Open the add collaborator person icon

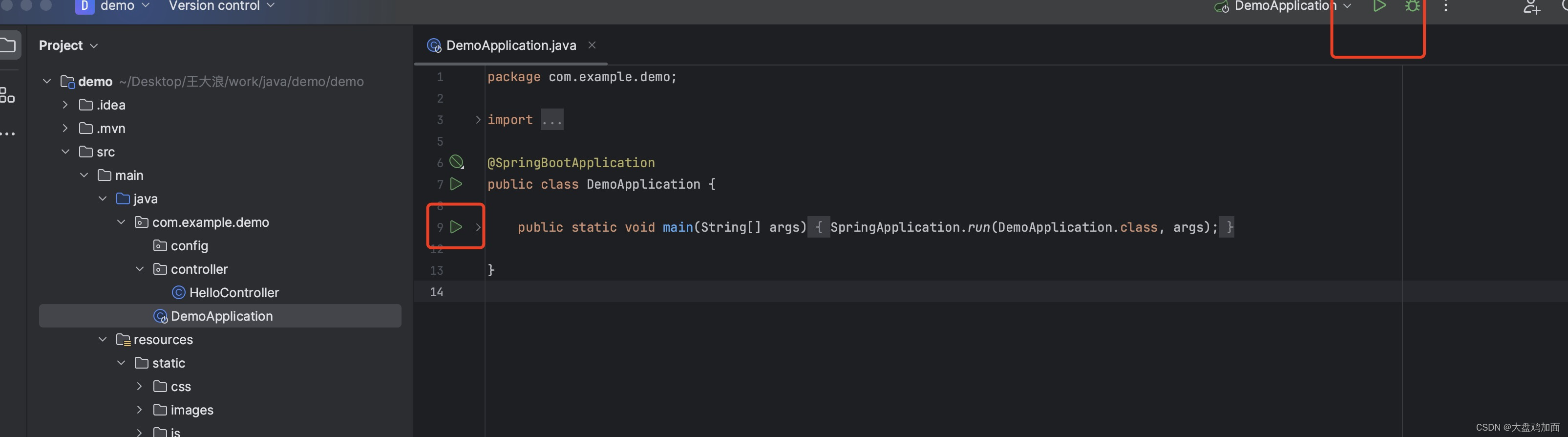click(x=1531, y=7)
